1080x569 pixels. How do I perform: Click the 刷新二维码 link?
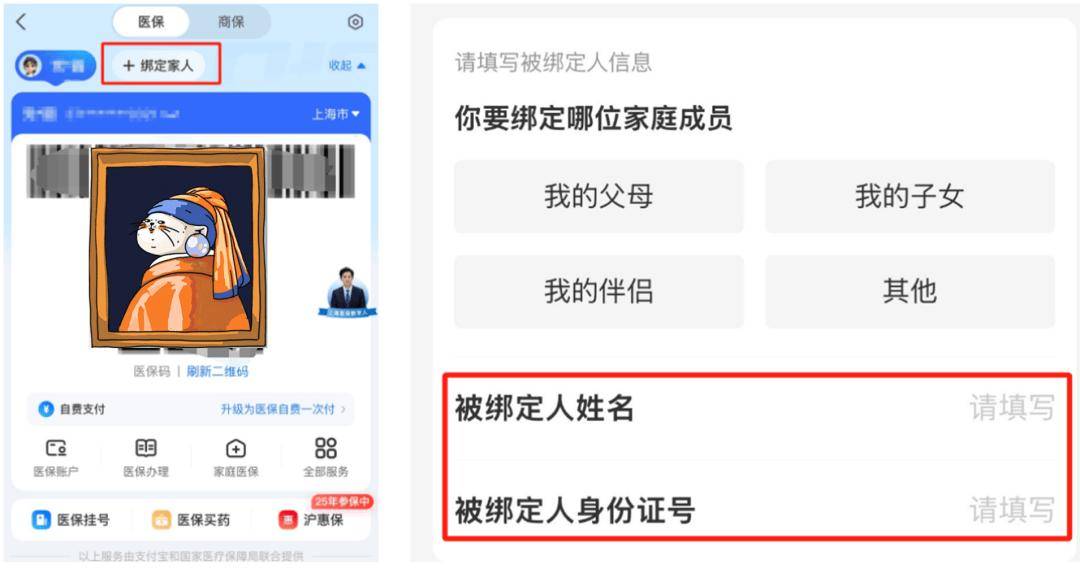(x=218, y=371)
